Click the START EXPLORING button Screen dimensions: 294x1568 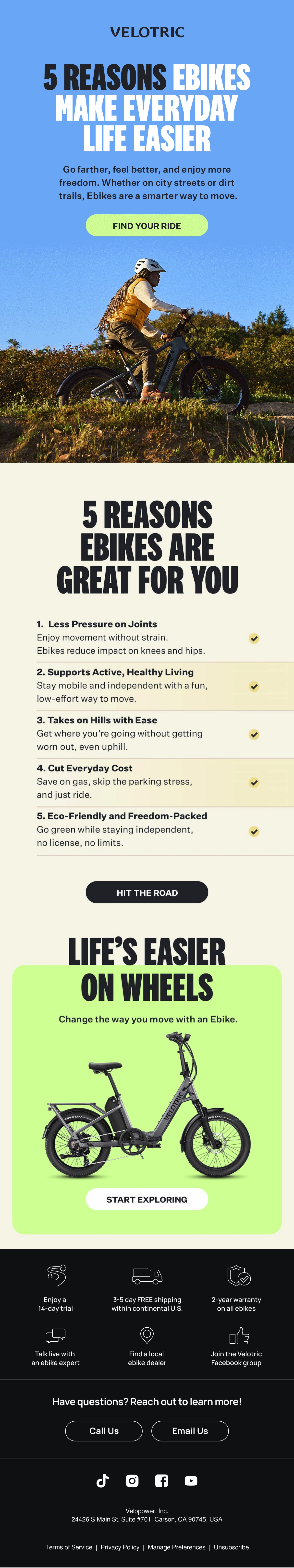[x=147, y=1199]
